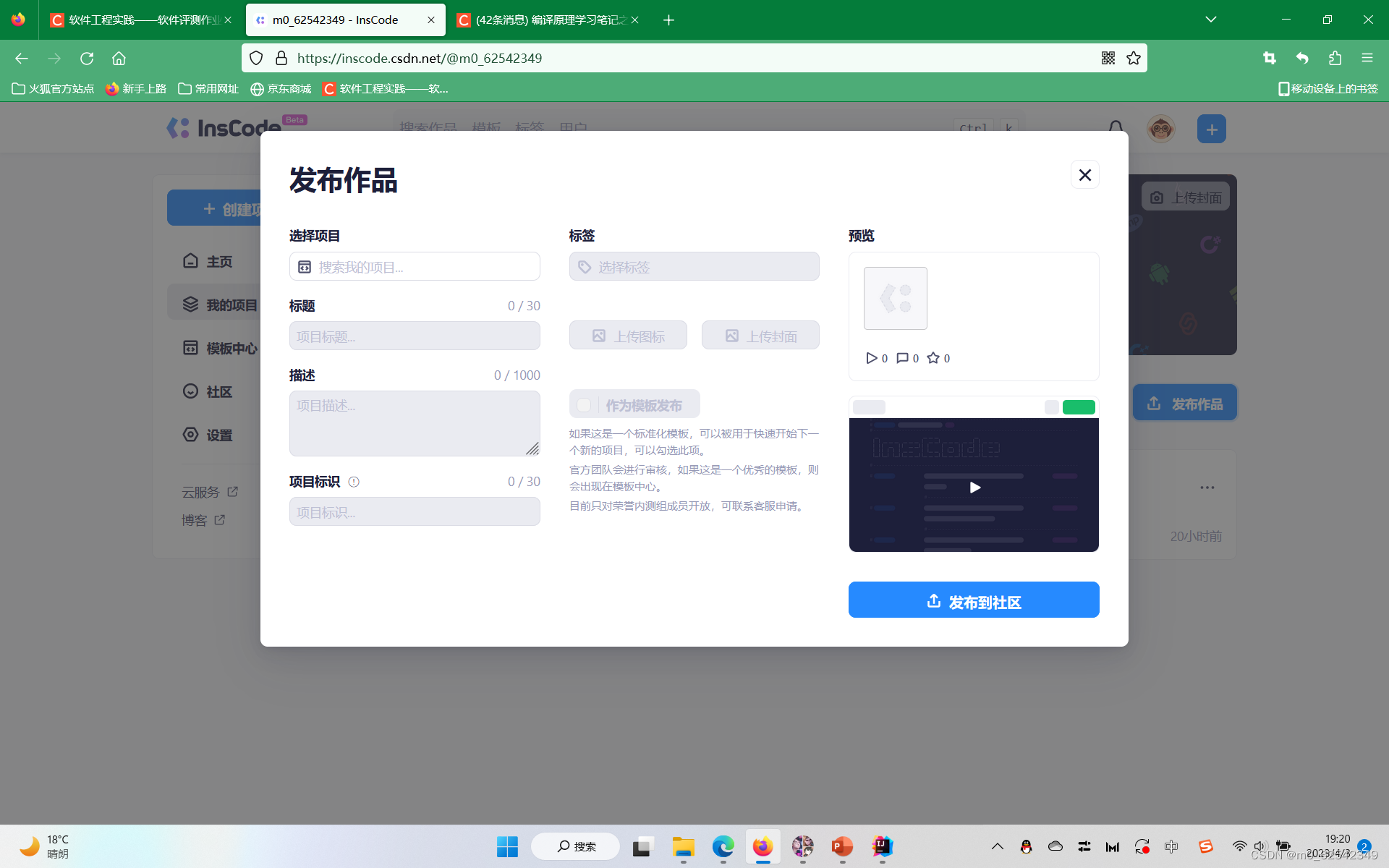Open the 选择标签 tag selector
Viewport: 1389px width, 868px height.
point(694,266)
